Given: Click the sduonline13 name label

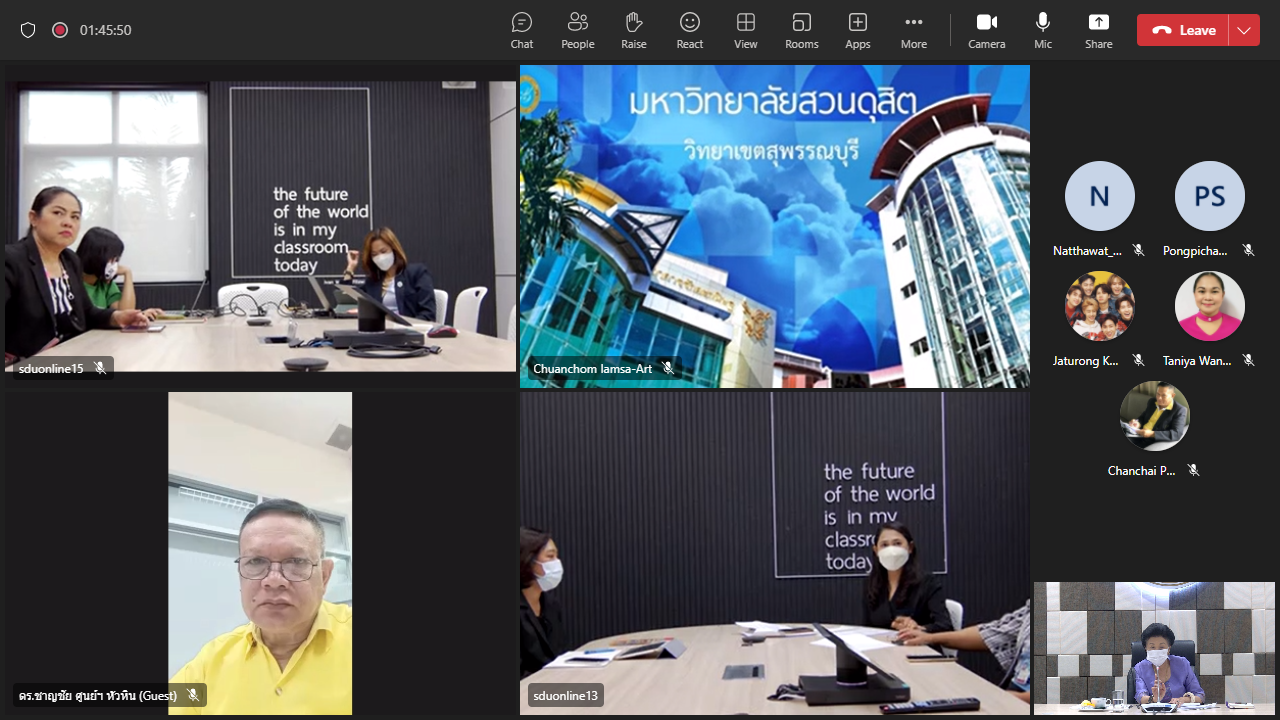Looking at the screenshot, I should coord(565,695).
